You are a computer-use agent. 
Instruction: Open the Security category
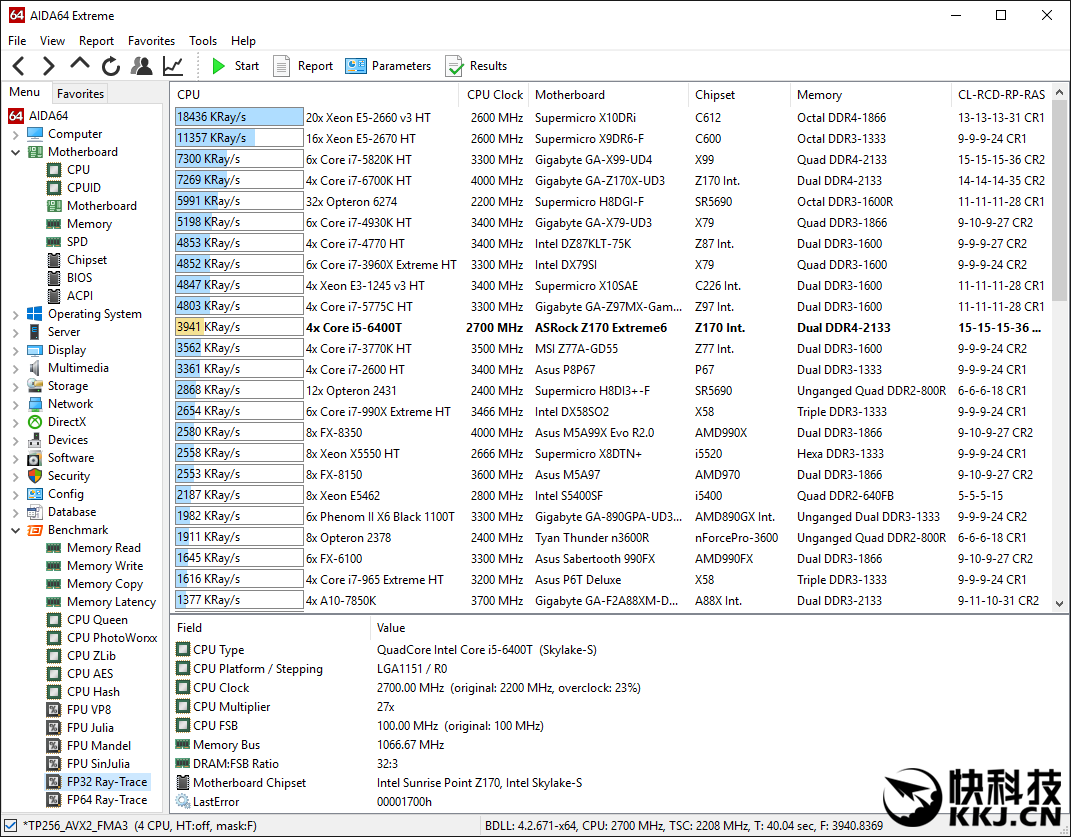(59, 476)
